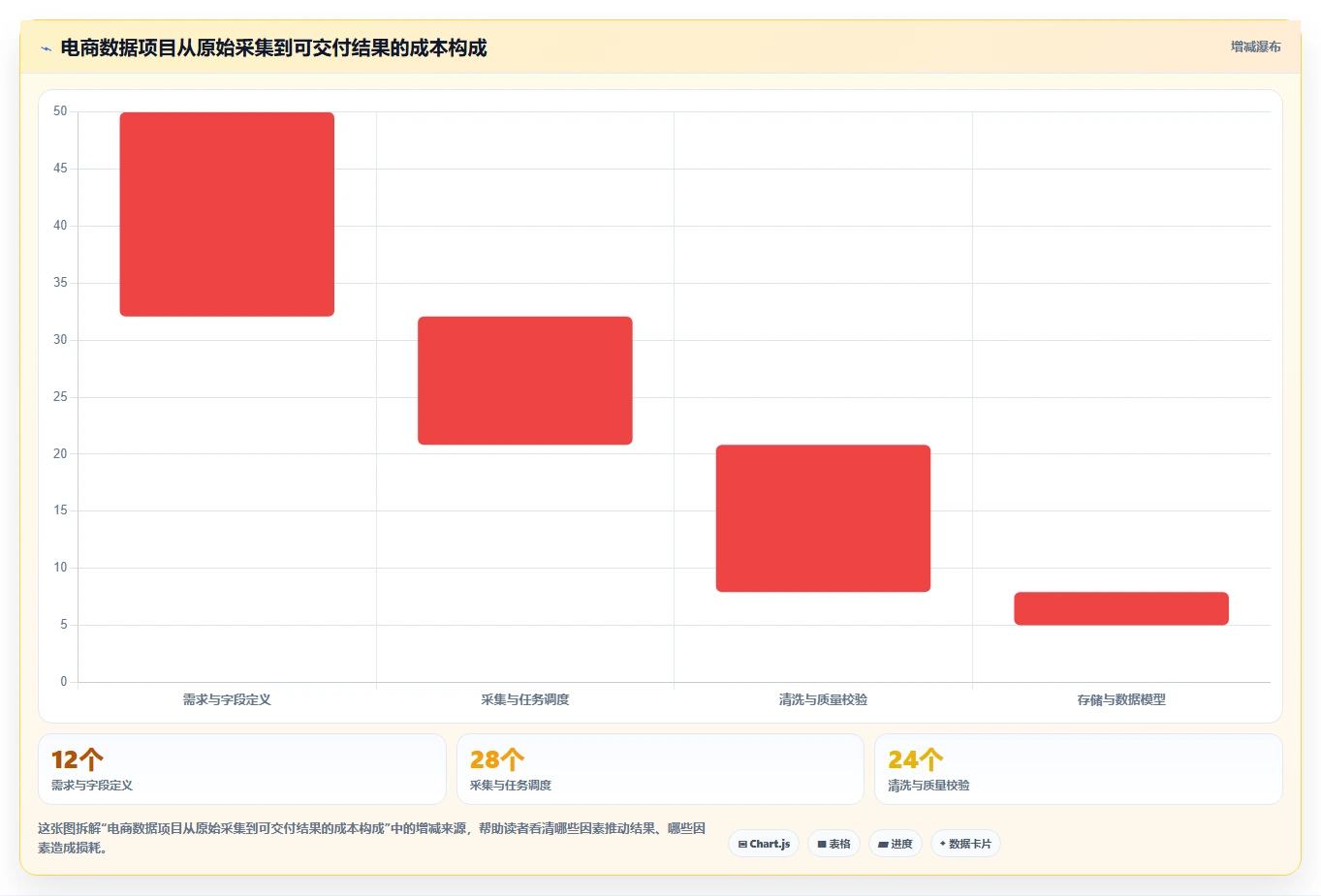Open the 28个 data card
Image resolution: width=1321 pixels, height=896 pixels.
[x=660, y=769]
